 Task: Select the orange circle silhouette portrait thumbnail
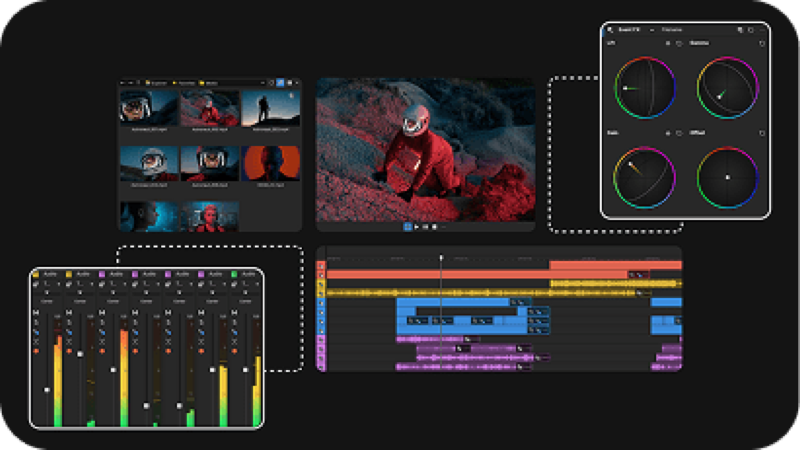(270, 163)
